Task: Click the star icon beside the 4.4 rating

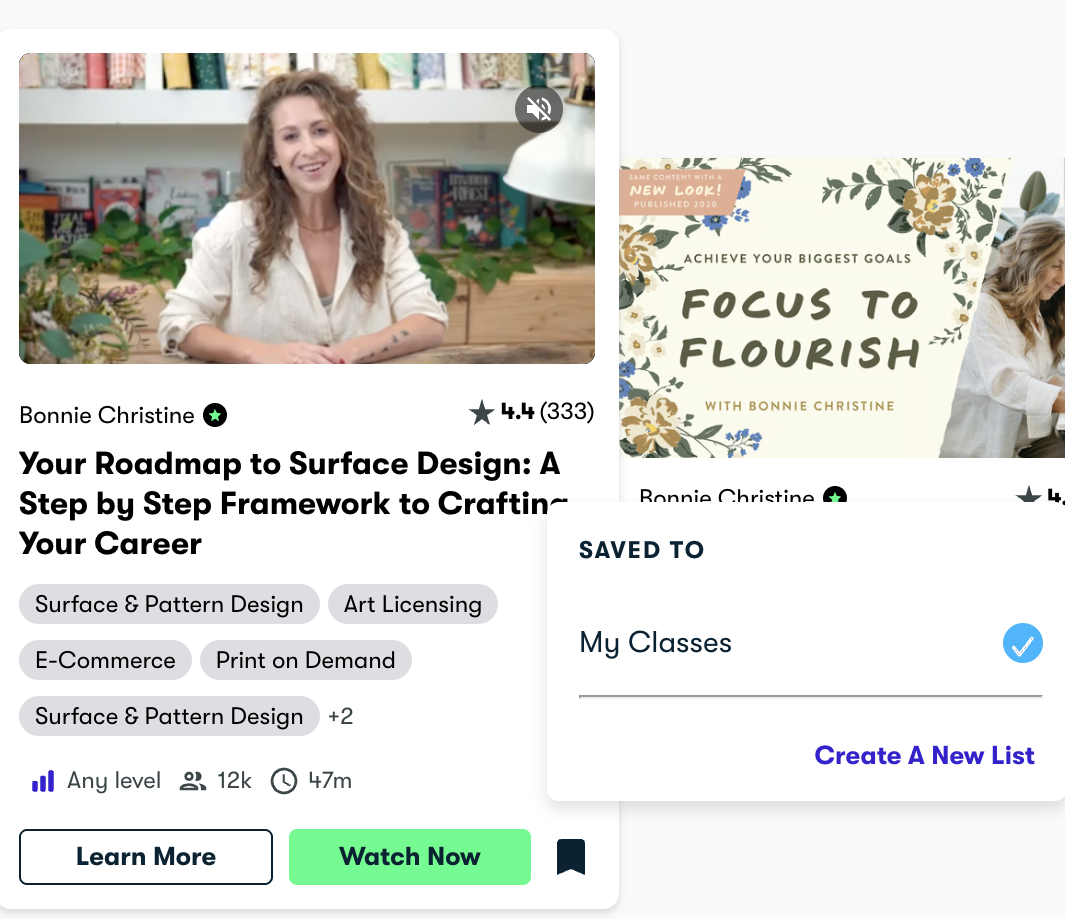Action: pyautogui.click(x=482, y=412)
